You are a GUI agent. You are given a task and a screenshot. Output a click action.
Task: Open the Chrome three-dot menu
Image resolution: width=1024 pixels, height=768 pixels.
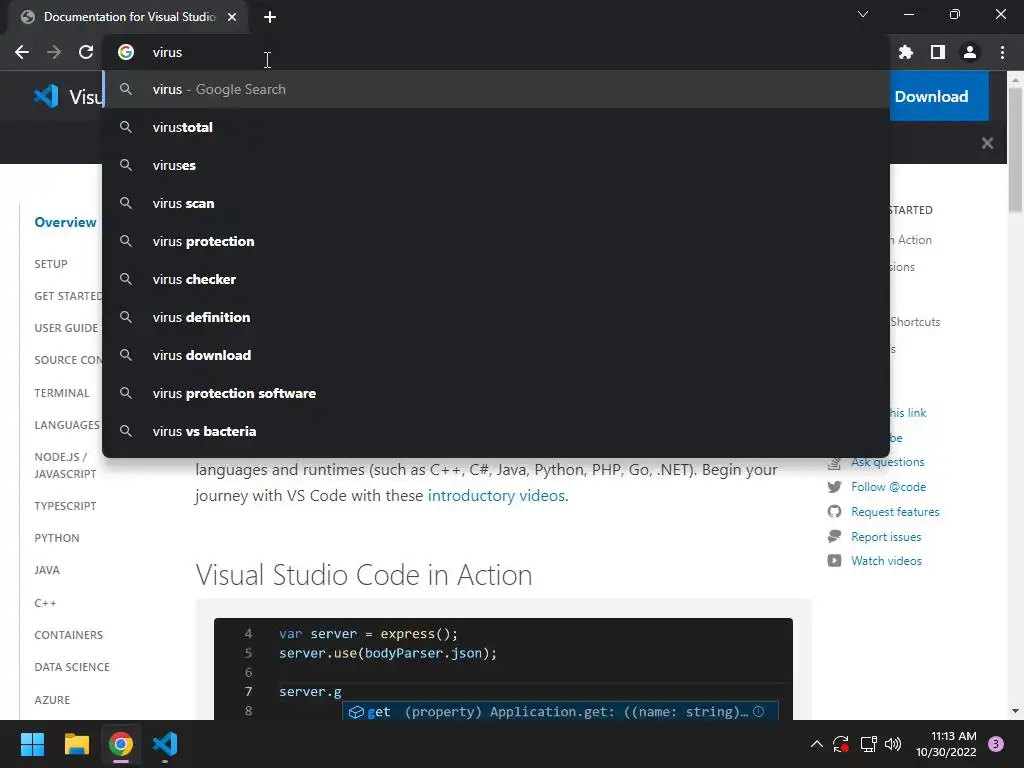[x=1002, y=52]
